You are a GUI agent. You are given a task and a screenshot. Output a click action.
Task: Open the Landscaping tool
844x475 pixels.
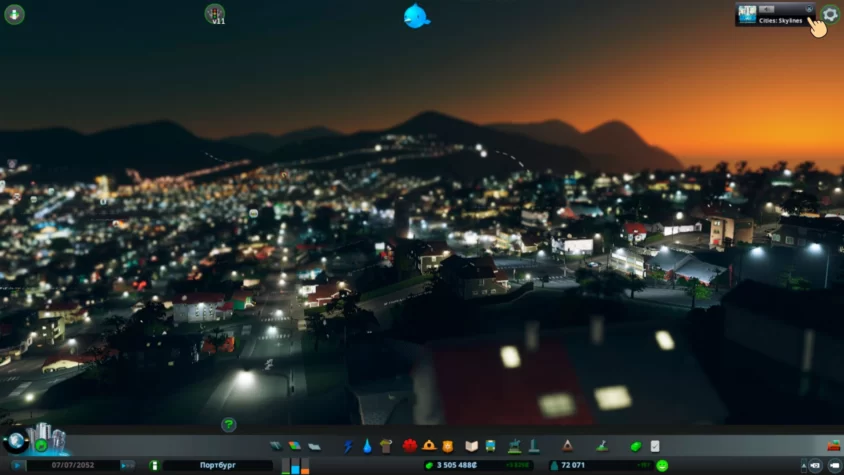tap(602, 446)
